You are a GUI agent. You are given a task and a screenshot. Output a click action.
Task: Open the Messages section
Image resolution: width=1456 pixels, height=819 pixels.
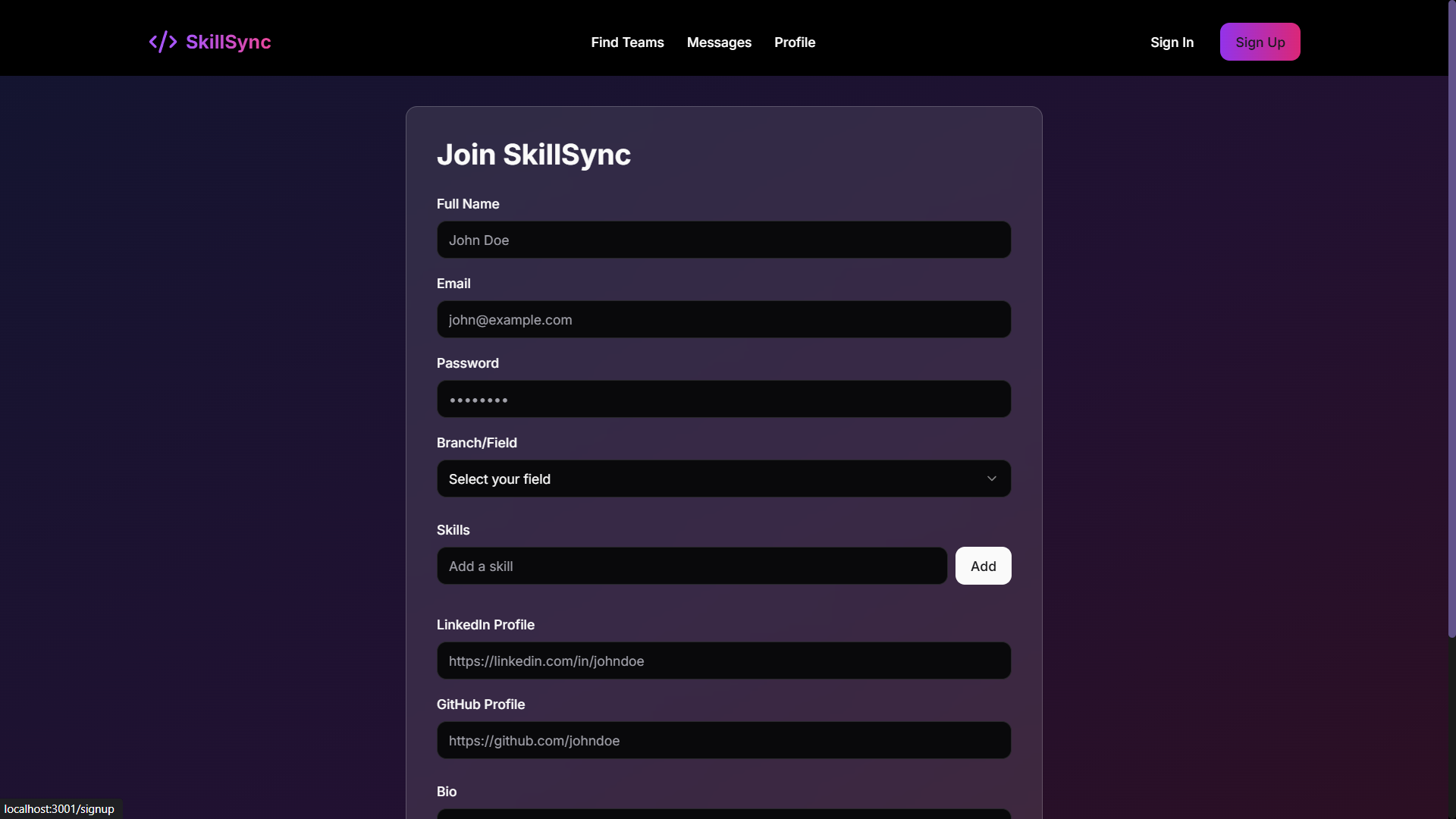point(719,42)
